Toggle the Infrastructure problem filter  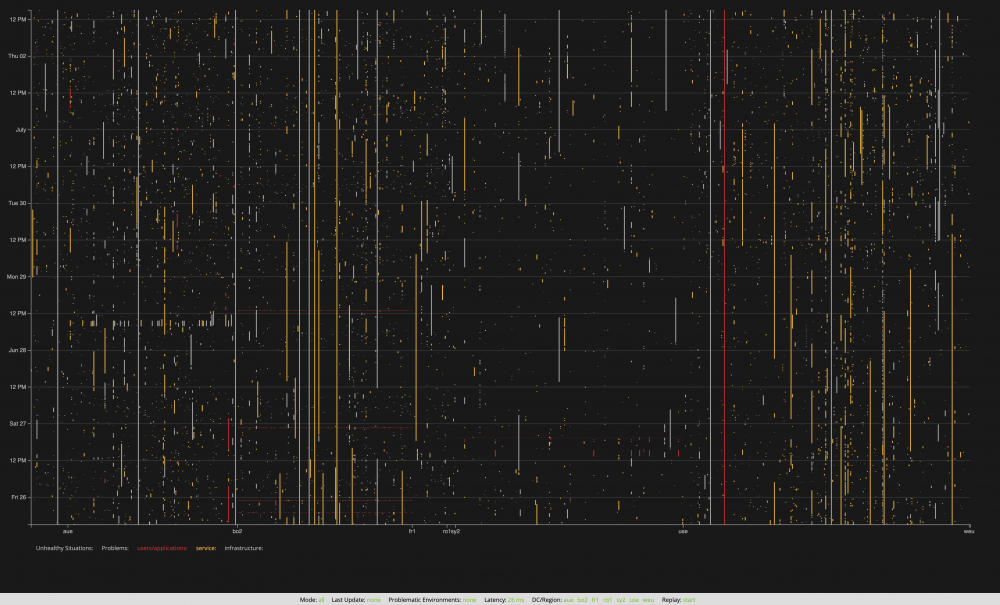244,548
